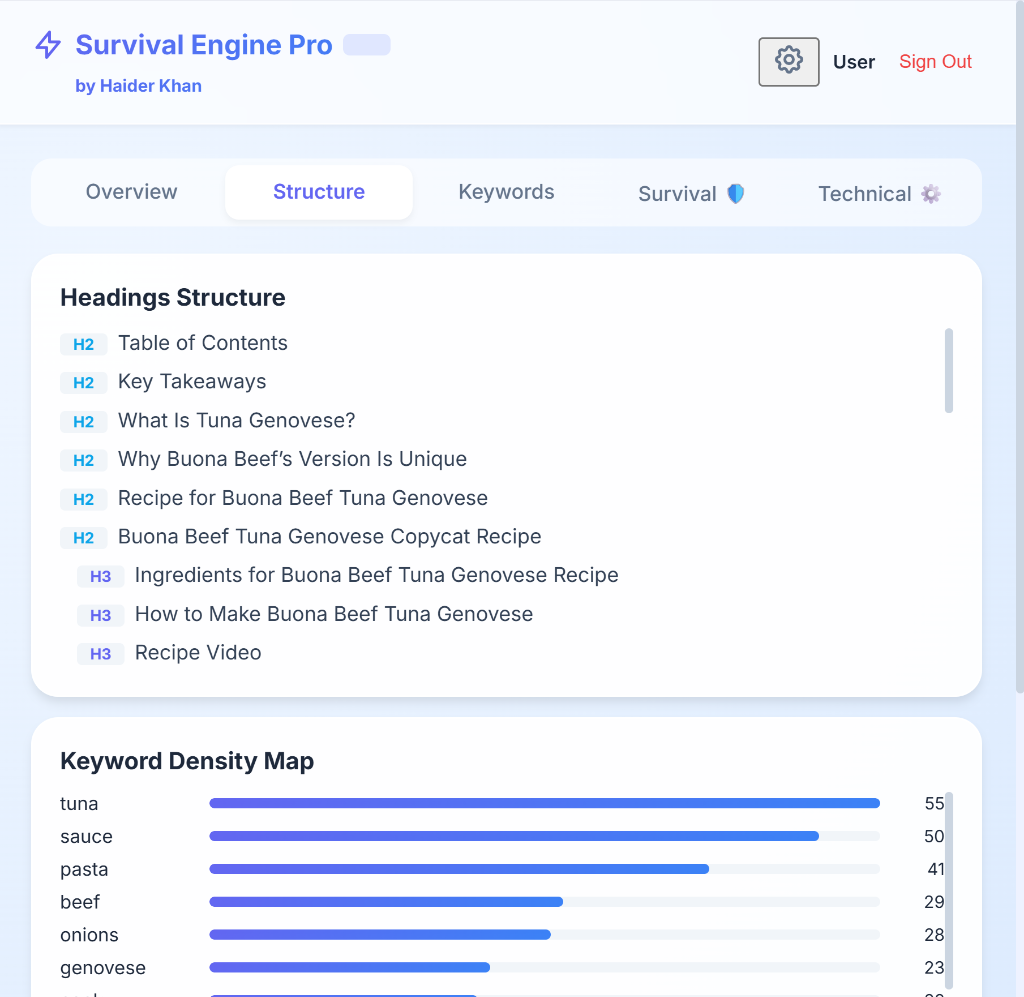The image size is (1024, 997).
Task: Click the User account label
Action: 854,62
